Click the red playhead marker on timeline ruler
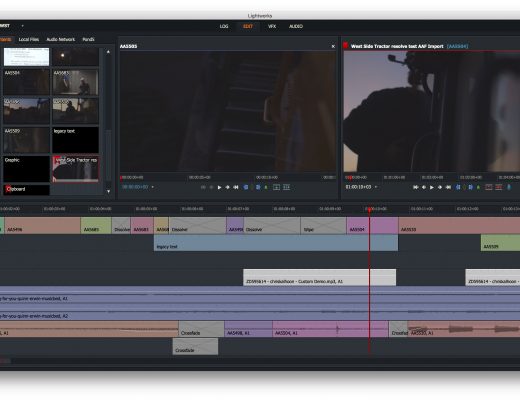 pos(369,209)
